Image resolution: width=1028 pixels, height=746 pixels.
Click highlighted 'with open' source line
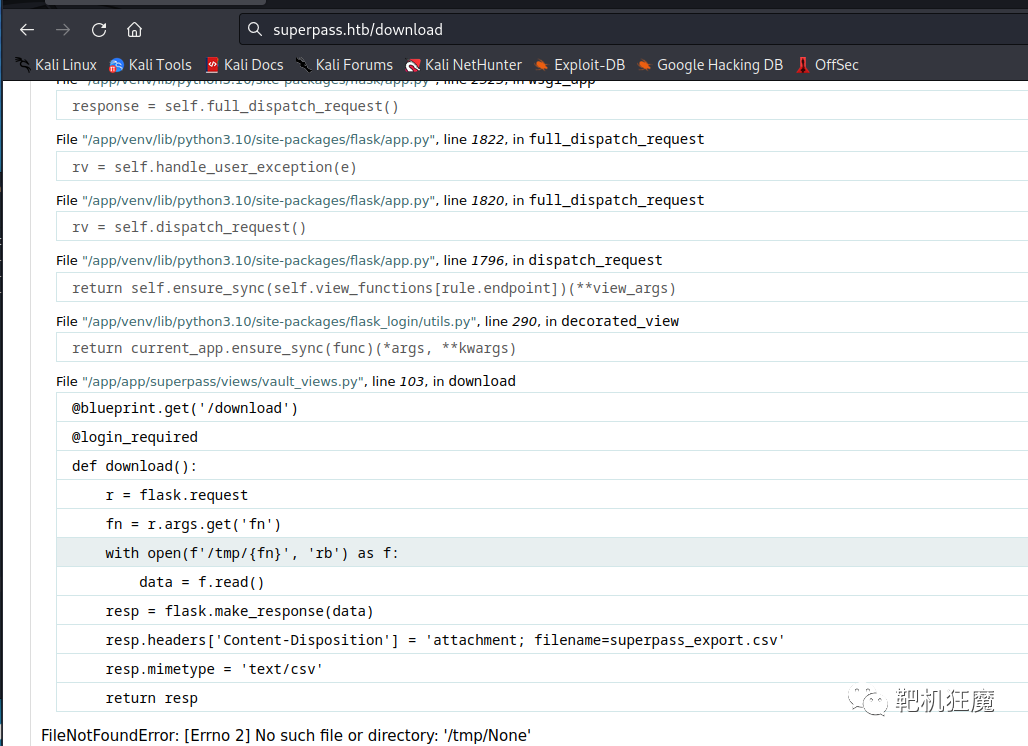[x=542, y=553]
